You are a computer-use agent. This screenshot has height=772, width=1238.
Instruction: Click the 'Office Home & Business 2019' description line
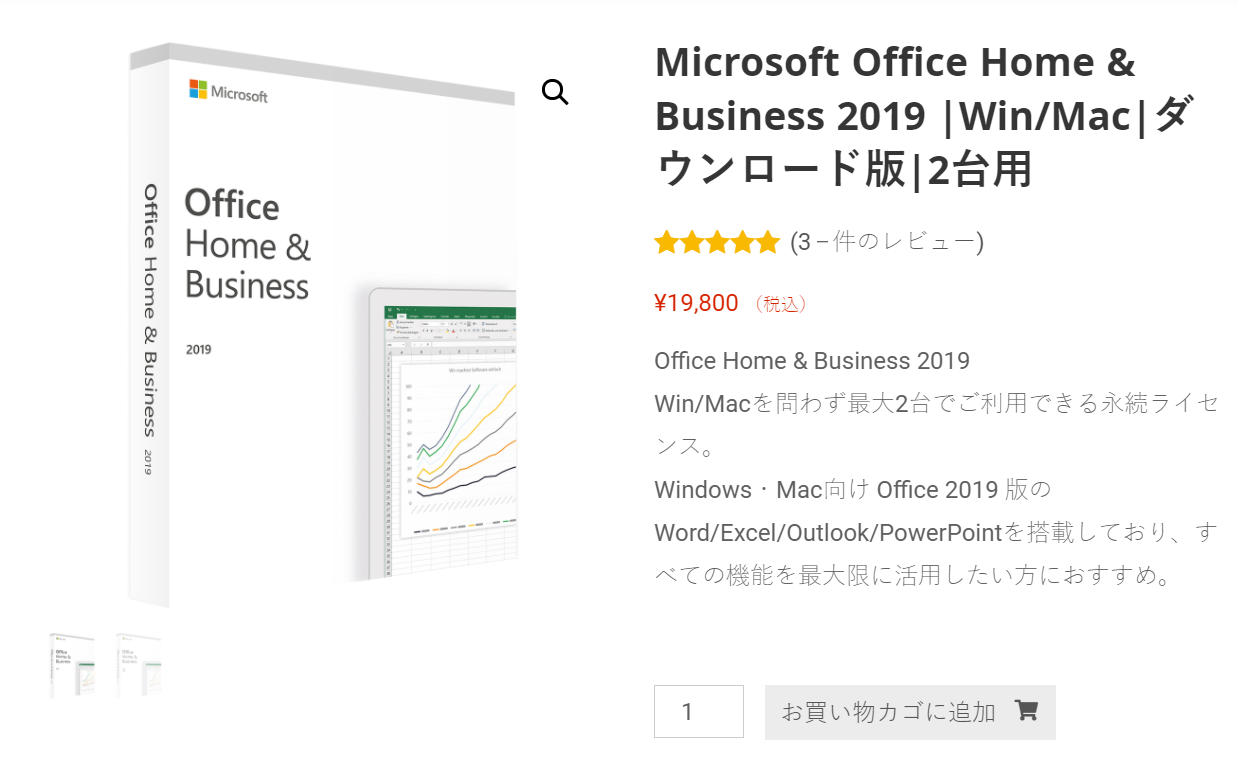[812, 361]
